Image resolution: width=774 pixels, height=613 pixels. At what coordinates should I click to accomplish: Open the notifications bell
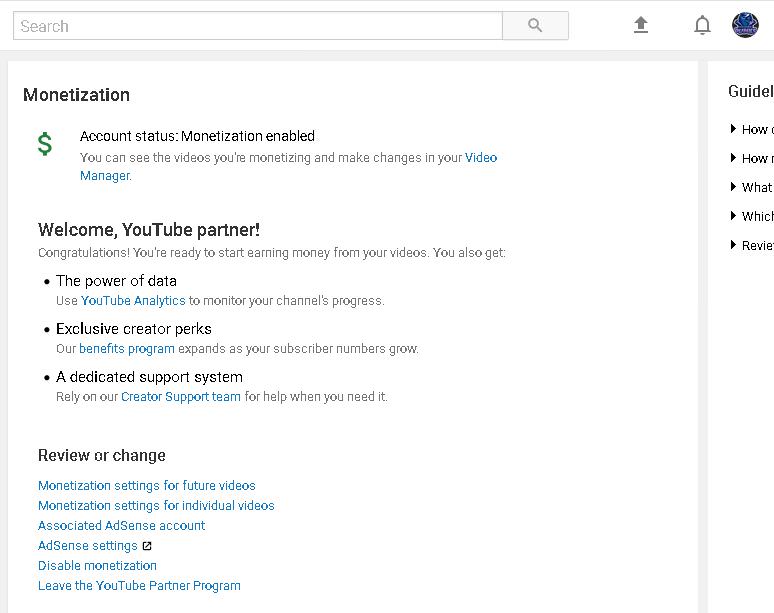pos(702,25)
